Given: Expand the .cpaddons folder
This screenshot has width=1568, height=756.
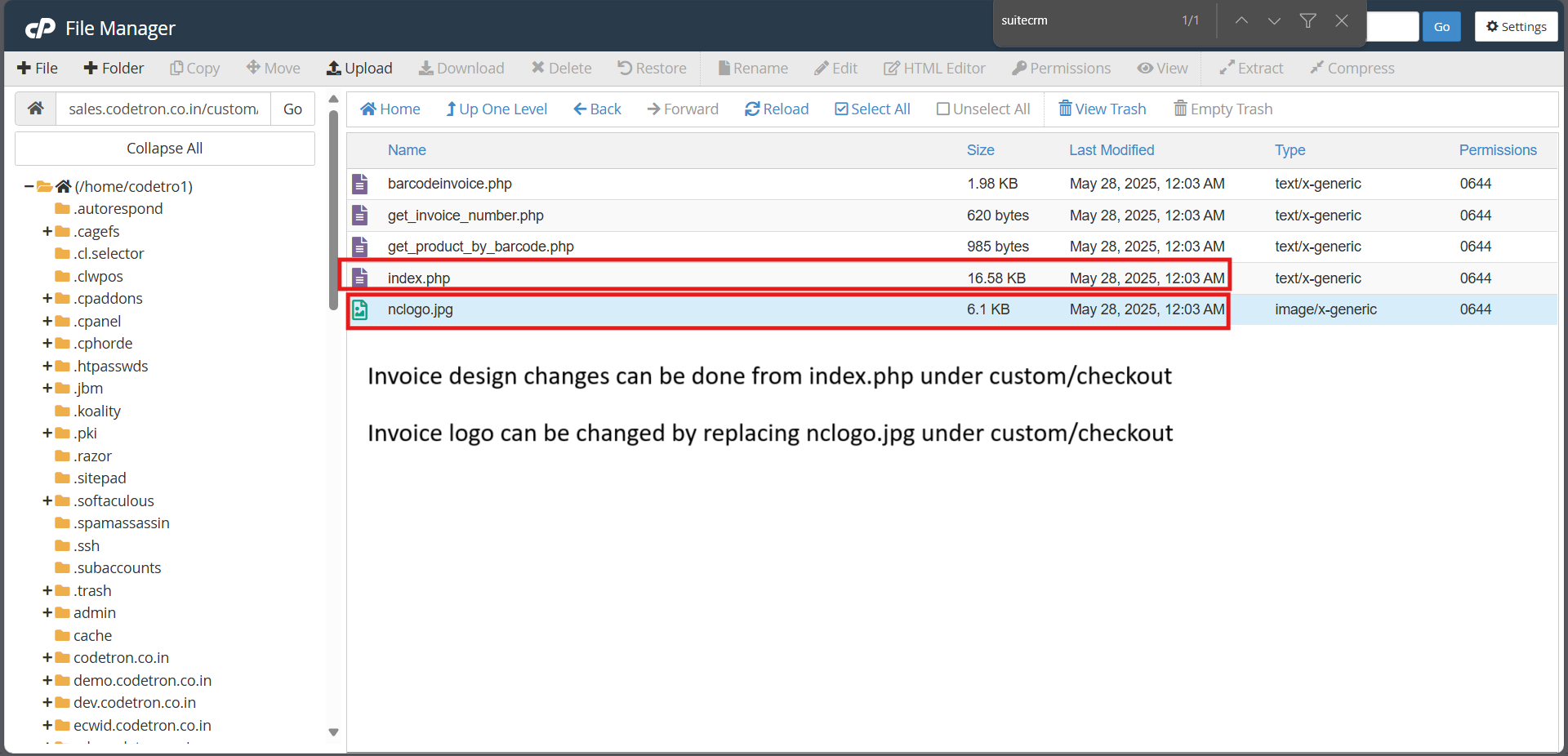Looking at the screenshot, I should tap(47, 299).
